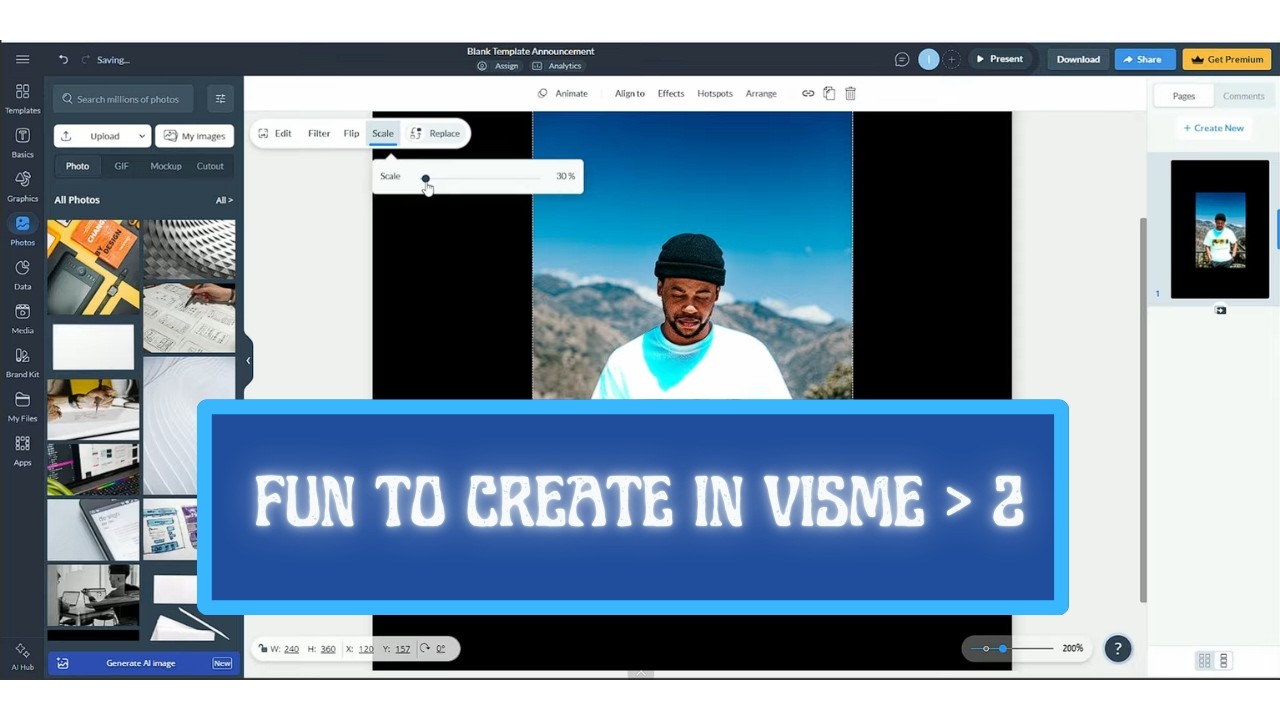
Task: Add collaborator with dashed plus circle
Action: pos(952,59)
